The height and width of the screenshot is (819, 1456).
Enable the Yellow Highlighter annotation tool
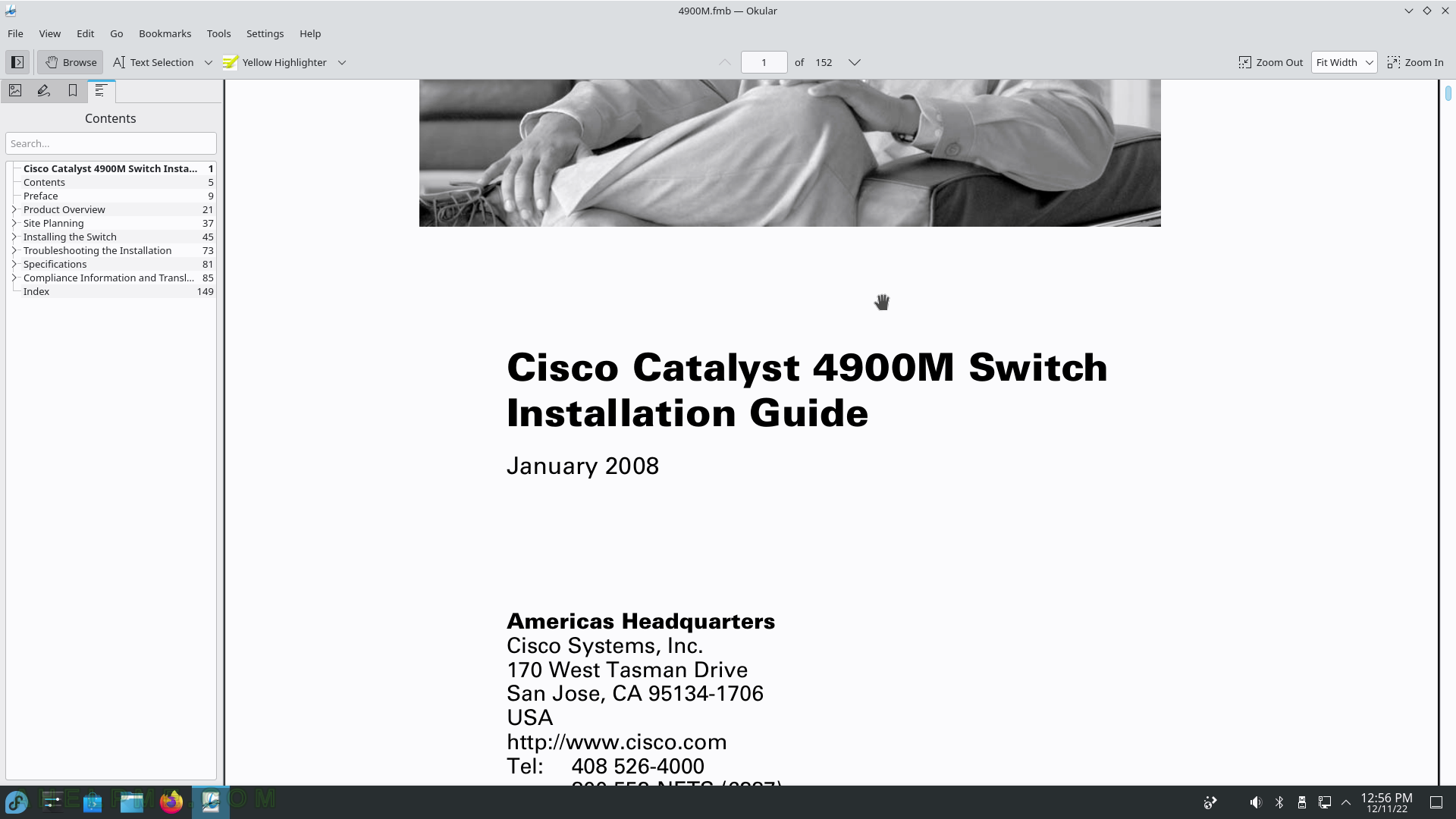pyautogui.click(x=275, y=62)
